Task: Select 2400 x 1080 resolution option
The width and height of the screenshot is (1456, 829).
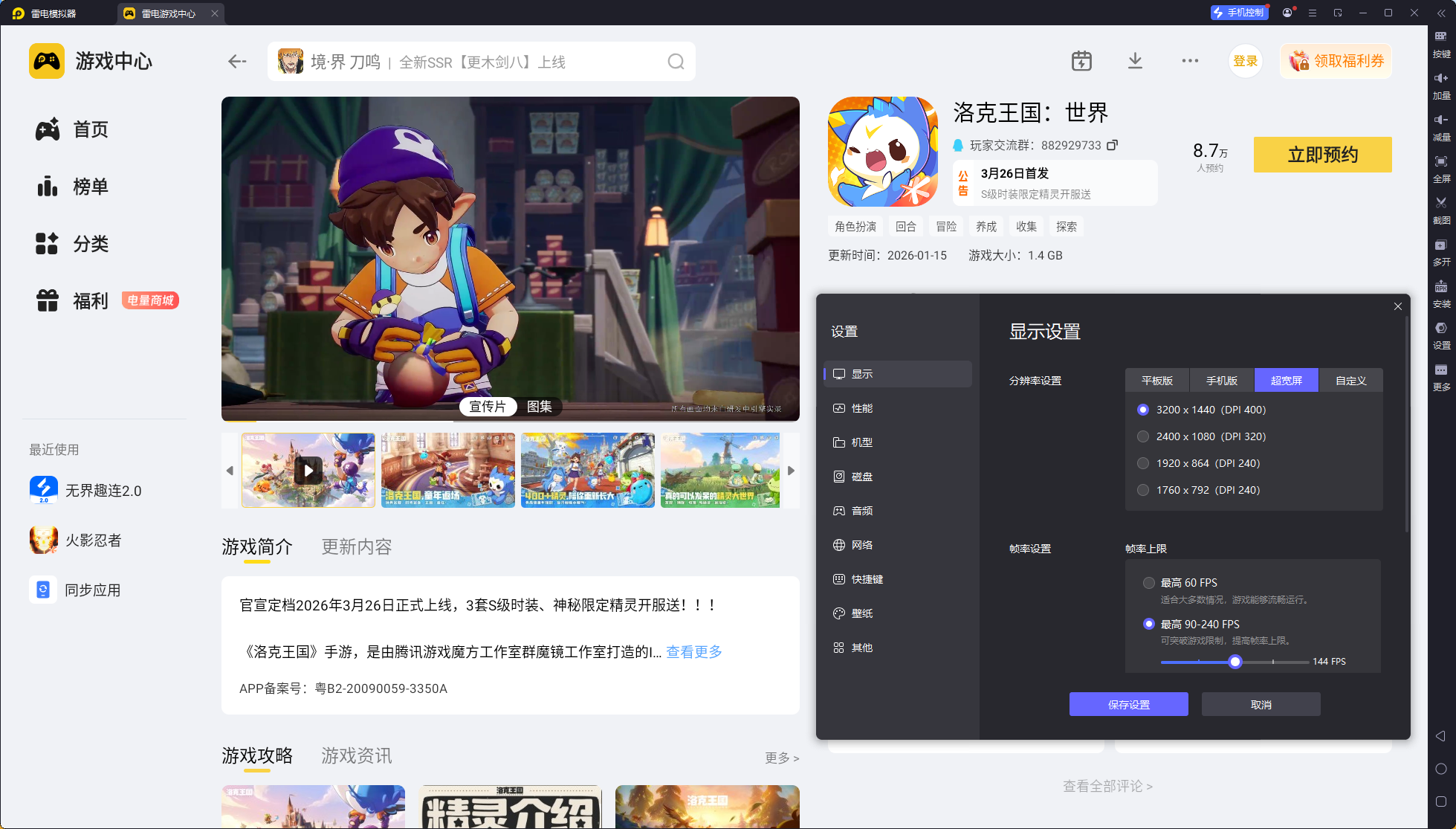Action: [x=1143, y=436]
